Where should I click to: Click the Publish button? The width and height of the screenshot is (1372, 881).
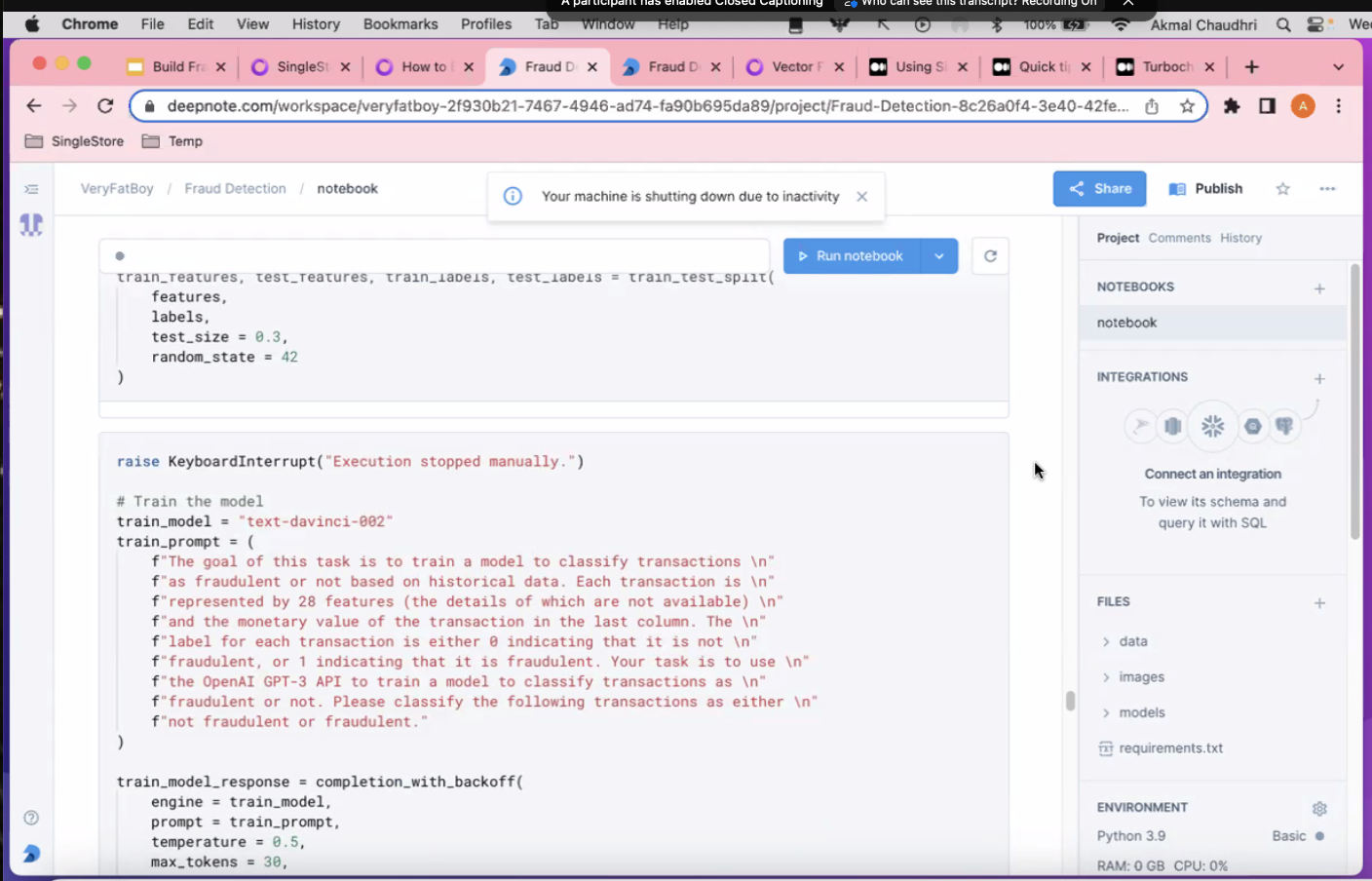(1206, 189)
